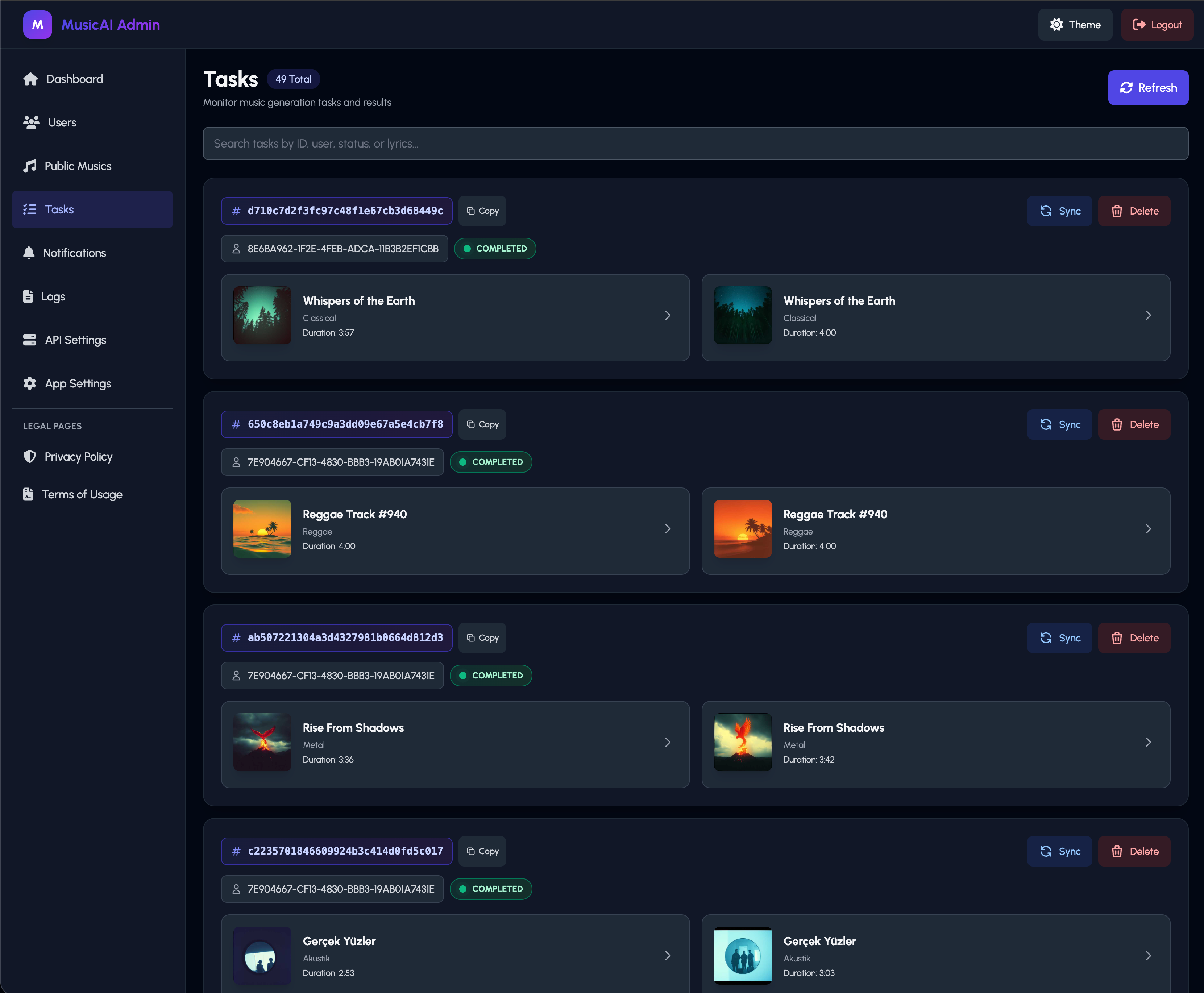1204x993 pixels.
Task: Click hash icon of task ab507221304a3d4327981b0664d812d3
Action: [x=236, y=638]
